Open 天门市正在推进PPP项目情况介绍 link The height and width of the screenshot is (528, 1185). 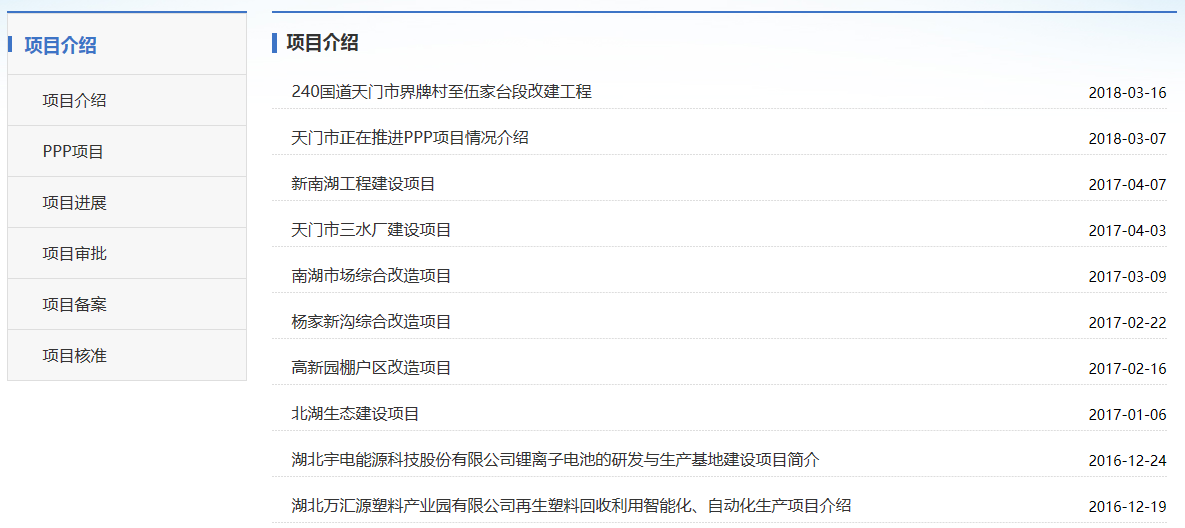(409, 138)
